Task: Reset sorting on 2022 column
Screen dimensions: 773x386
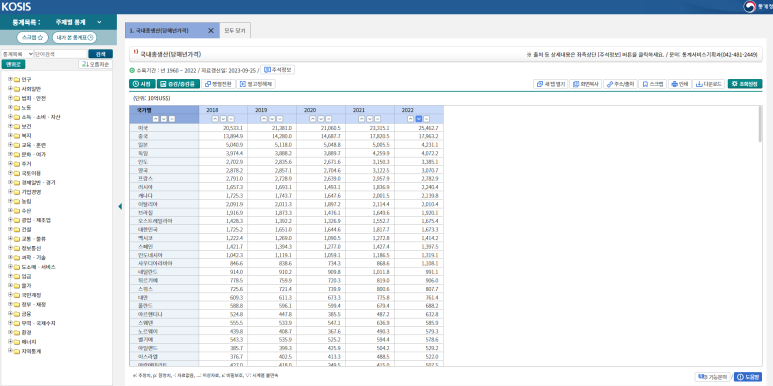Action: point(426,119)
